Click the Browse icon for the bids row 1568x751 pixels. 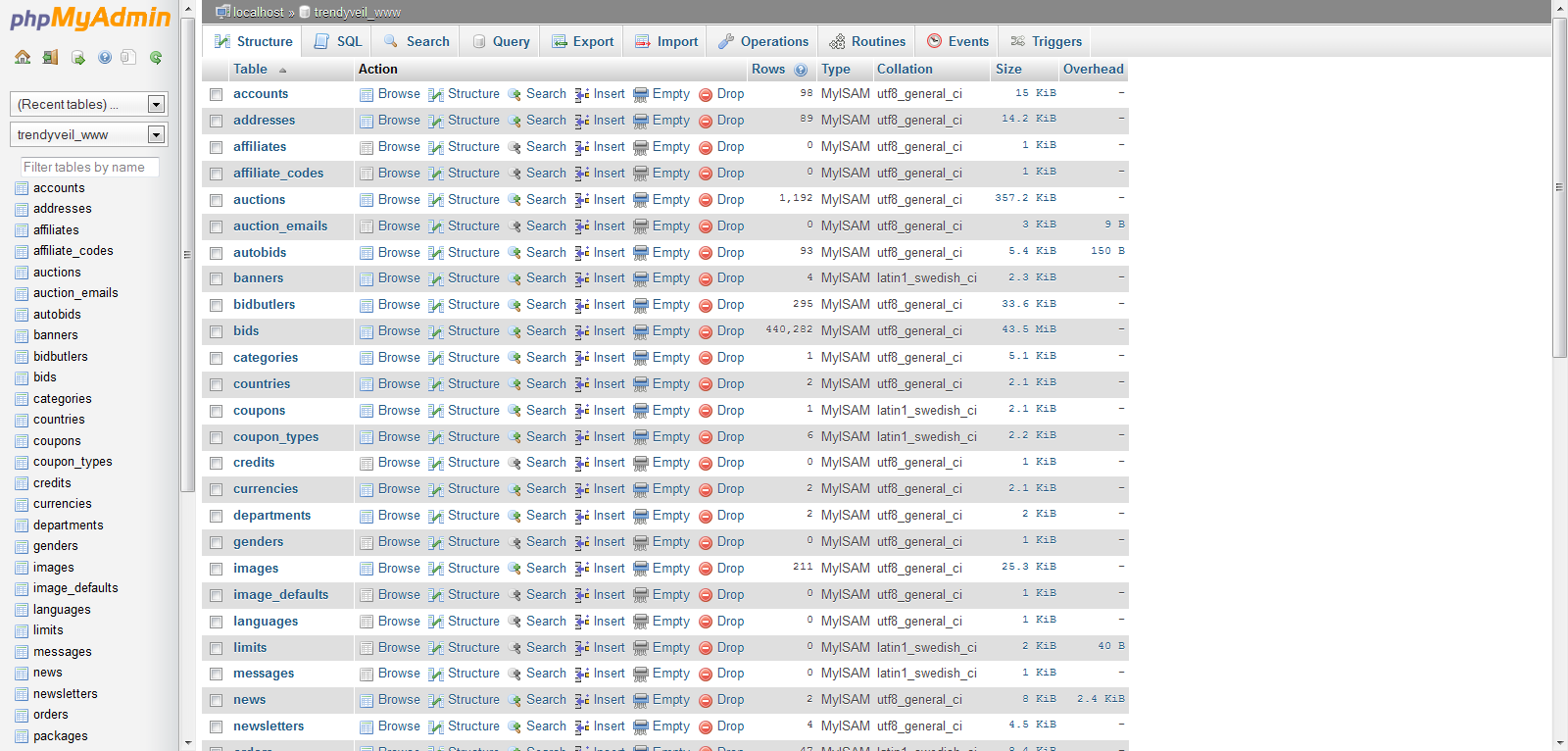[367, 331]
